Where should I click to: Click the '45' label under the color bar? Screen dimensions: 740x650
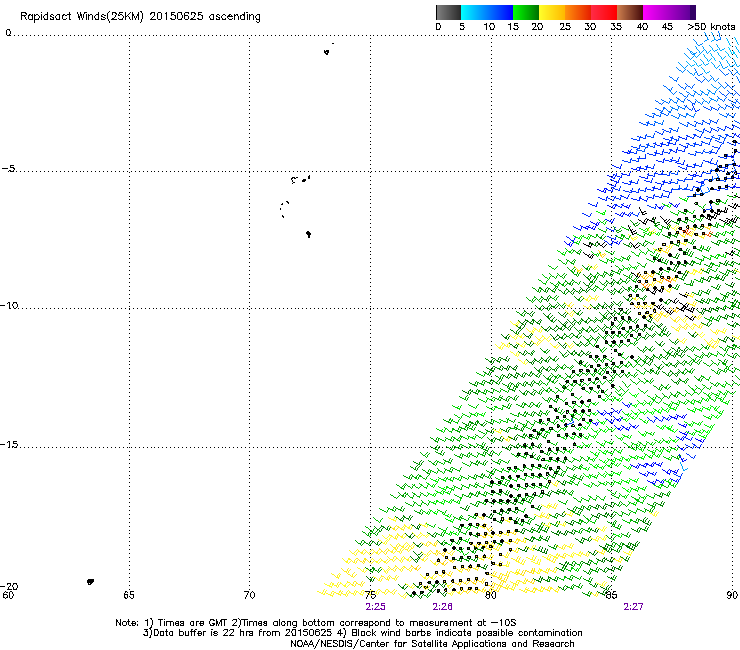pos(667,27)
